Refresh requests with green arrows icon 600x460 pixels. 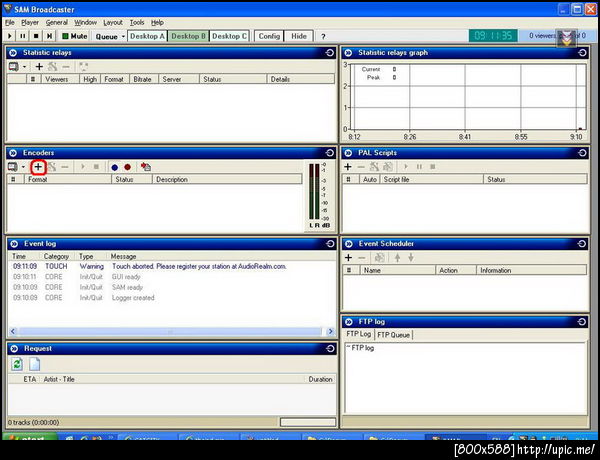[17, 364]
